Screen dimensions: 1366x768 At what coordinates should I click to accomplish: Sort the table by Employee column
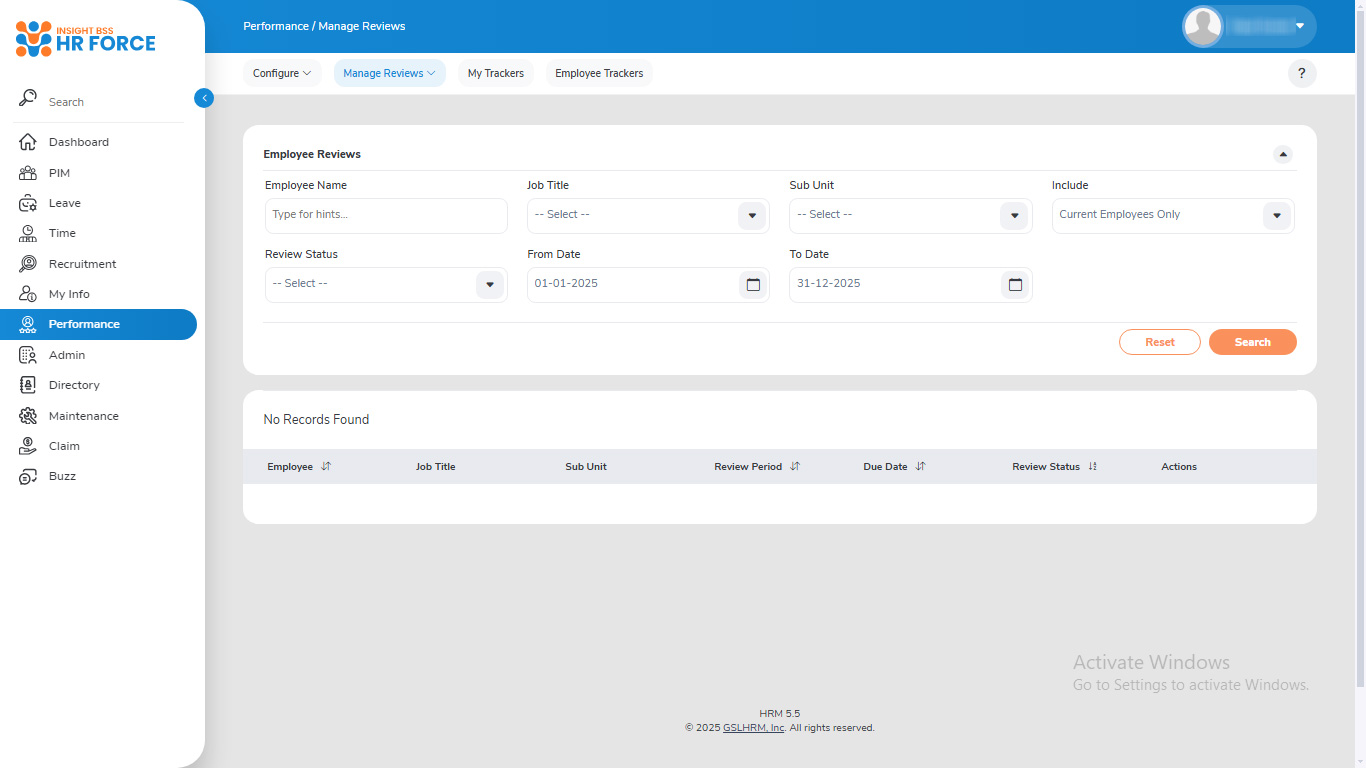point(326,467)
